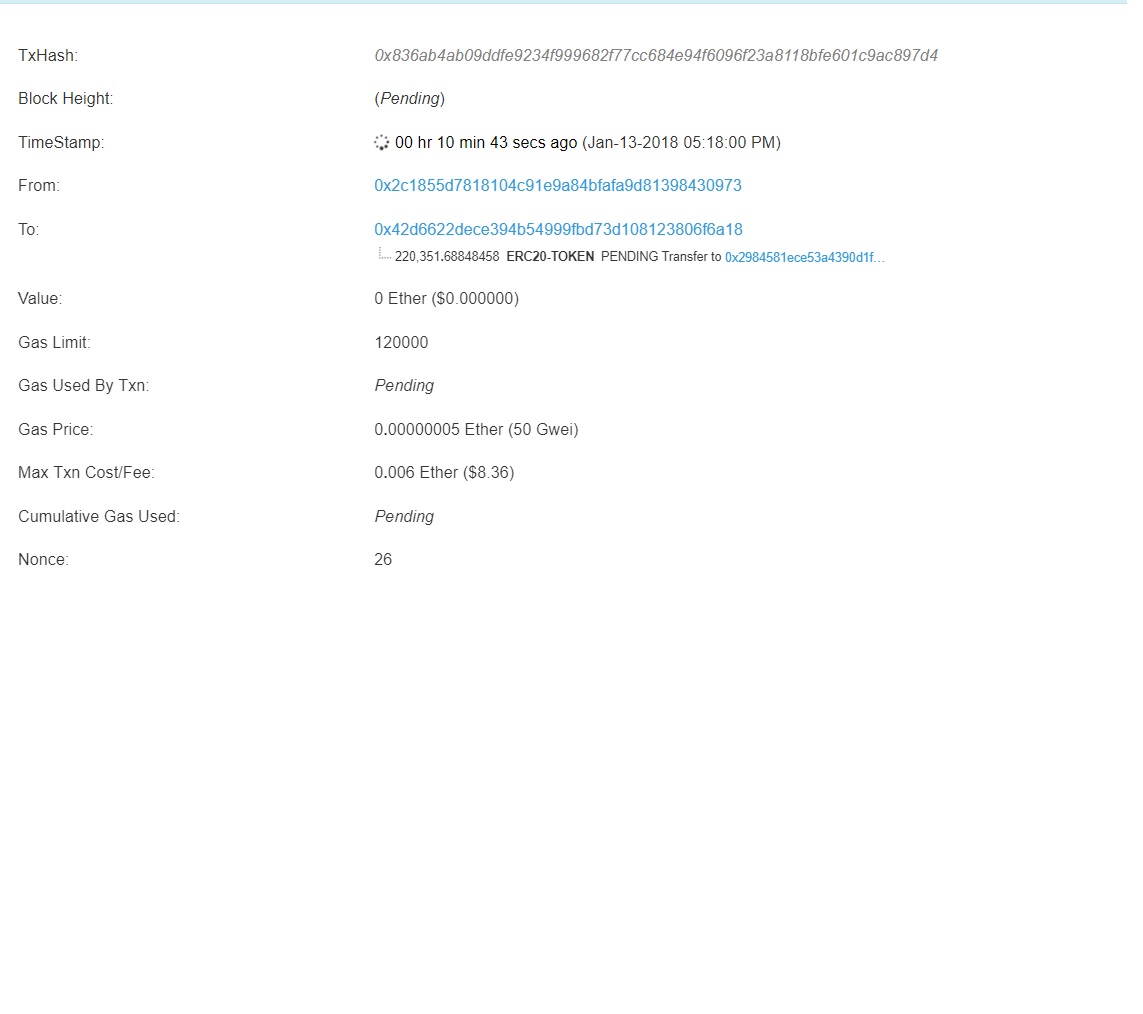Click the 220,351.68848458 token amount
Image resolution: width=1143 pixels, height=1014 pixels.
[x=447, y=257]
